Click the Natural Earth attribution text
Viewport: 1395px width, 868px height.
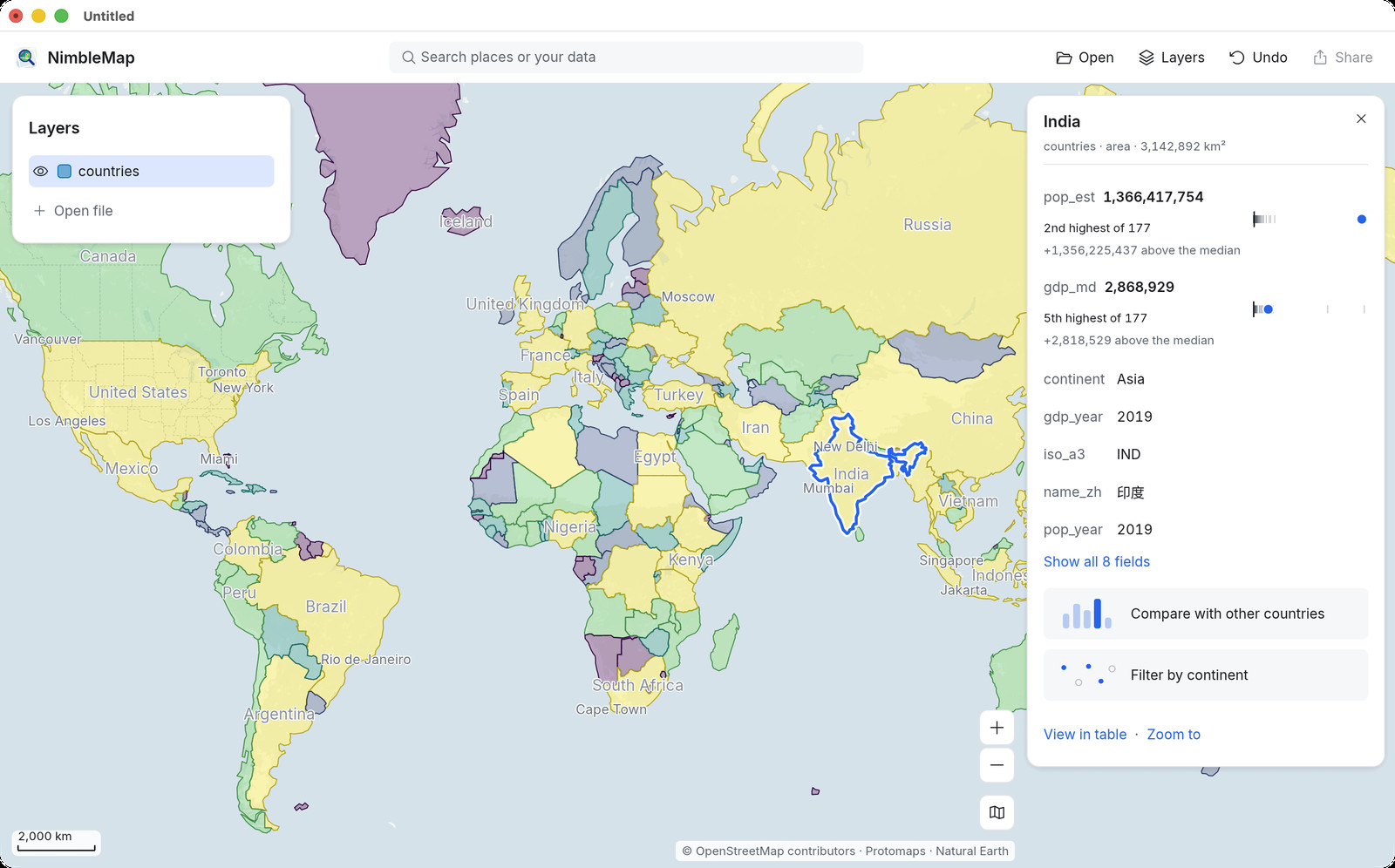tap(972, 851)
